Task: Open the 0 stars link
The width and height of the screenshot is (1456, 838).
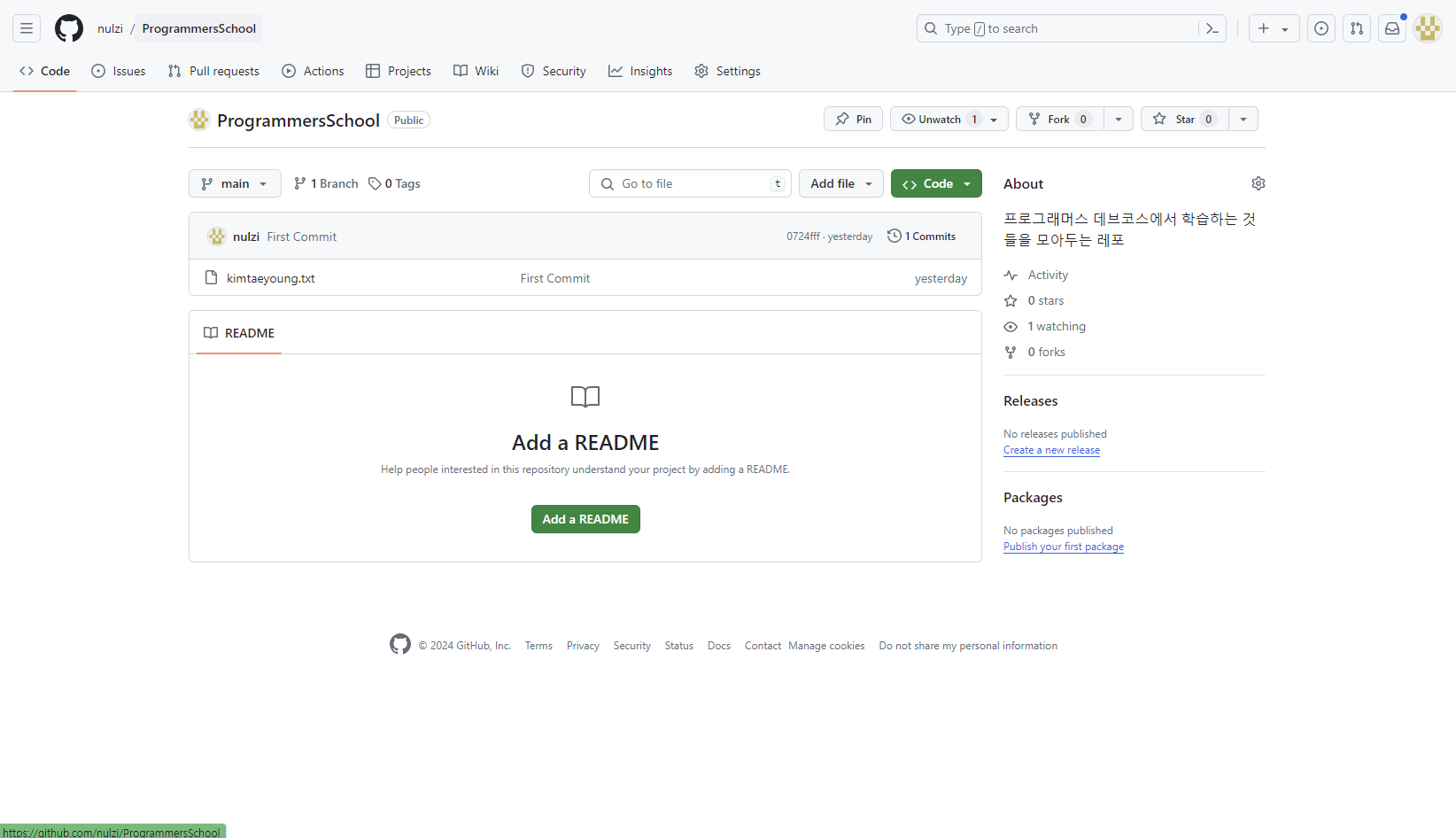Action: click(x=1034, y=300)
